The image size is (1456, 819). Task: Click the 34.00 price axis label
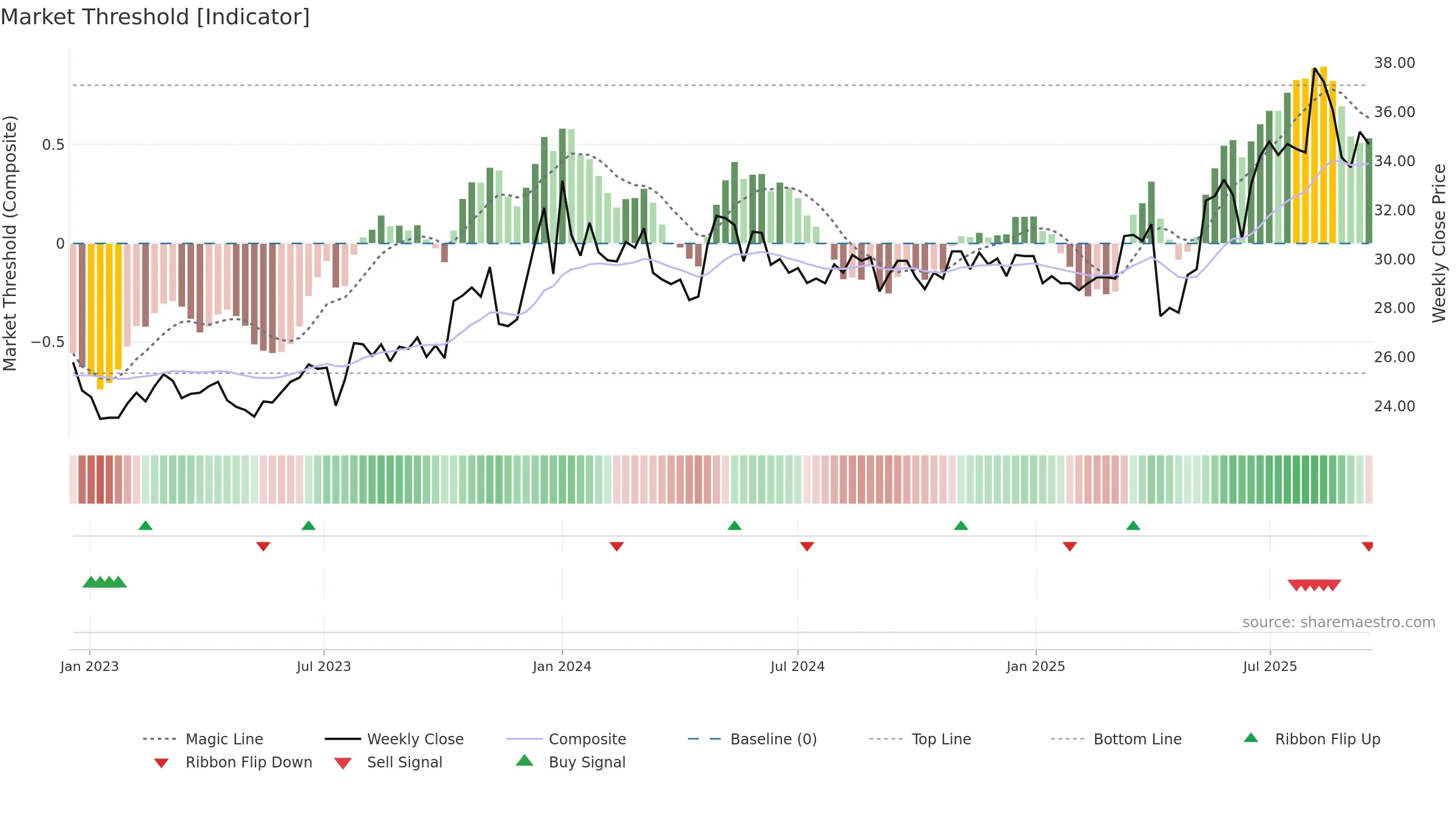point(1395,161)
